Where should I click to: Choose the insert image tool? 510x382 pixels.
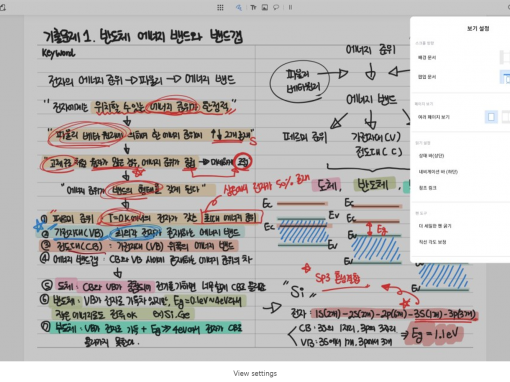point(265,7)
